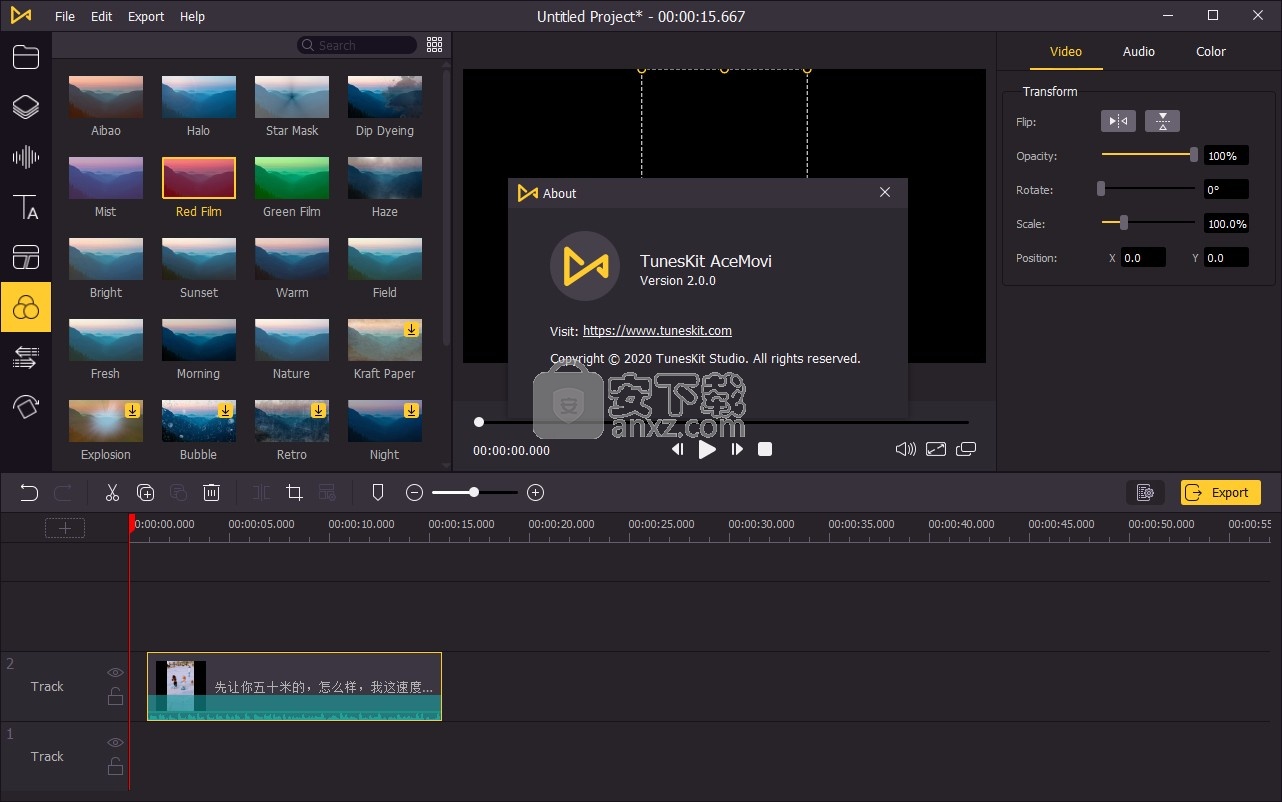Adjust the Scale slider

pyautogui.click(x=1148, y=222)
